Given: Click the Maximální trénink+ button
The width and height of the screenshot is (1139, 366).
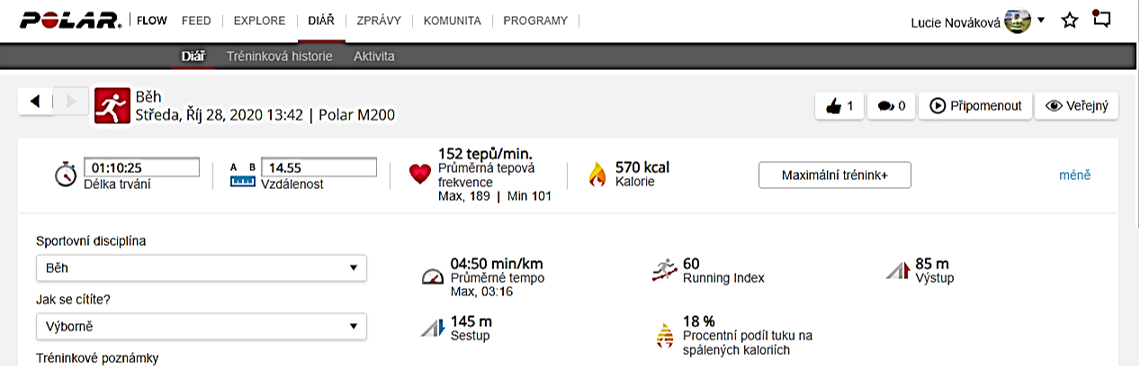Looking at the screenshot, I should pyautogui.click(x=835, y=175).
